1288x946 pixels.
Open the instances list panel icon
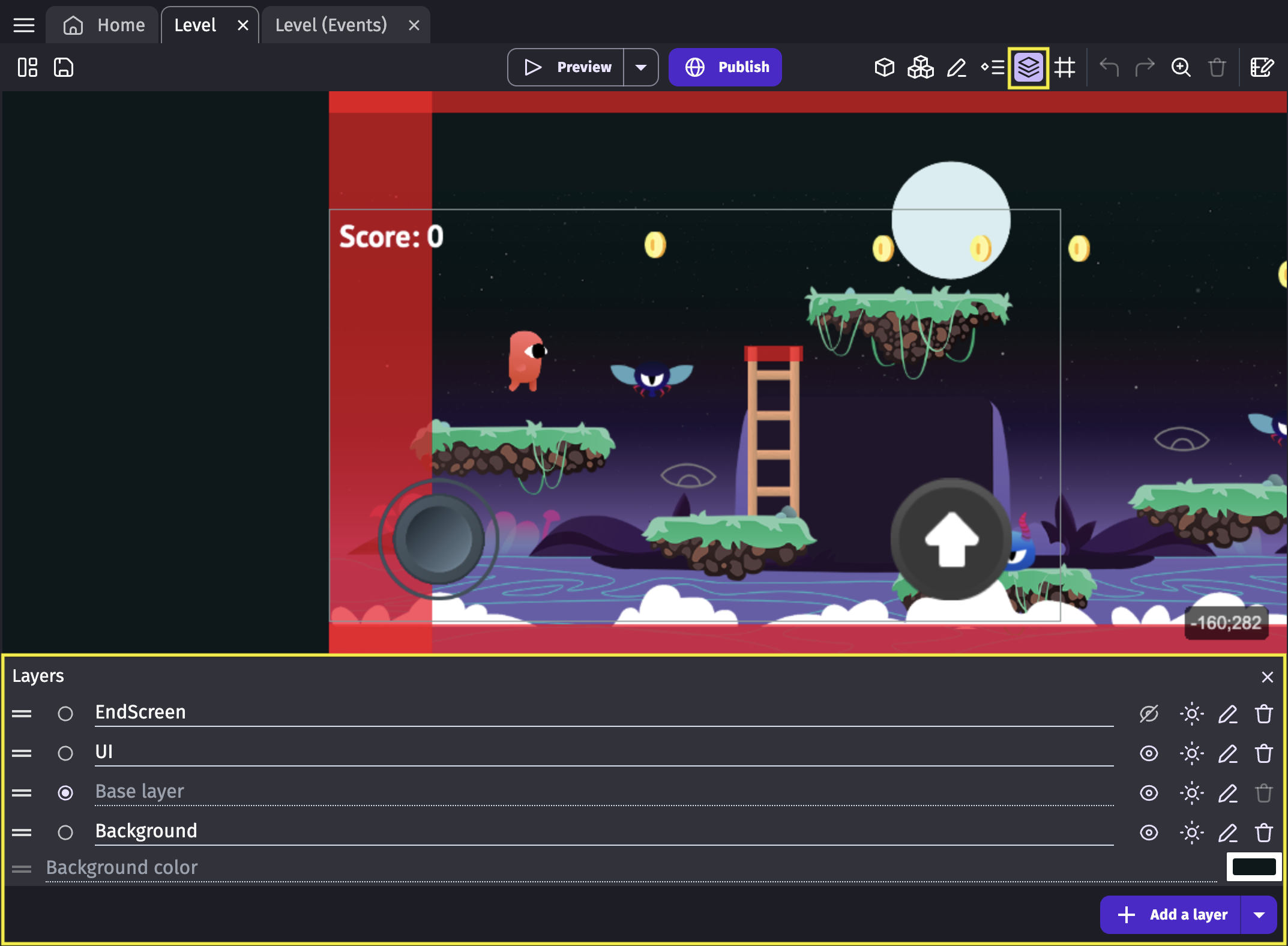(993, 67)
